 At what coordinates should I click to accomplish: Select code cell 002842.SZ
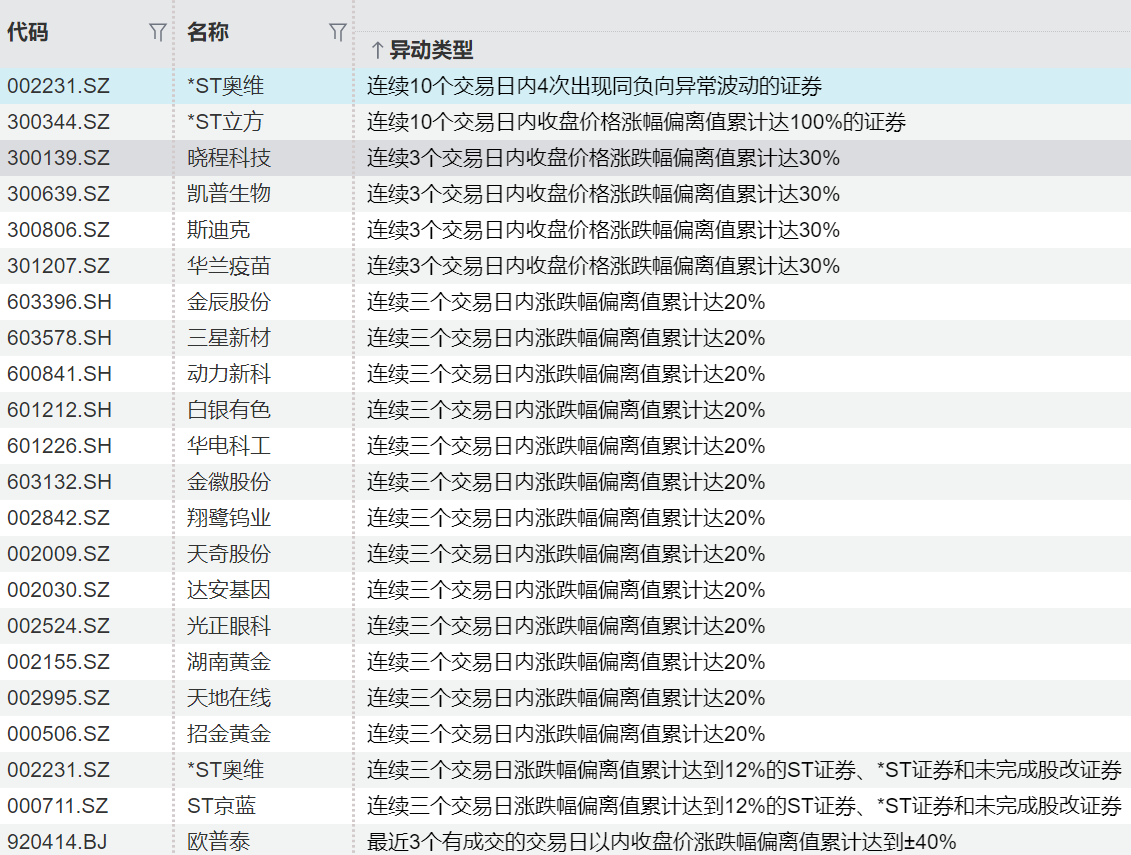coord(58,518)
